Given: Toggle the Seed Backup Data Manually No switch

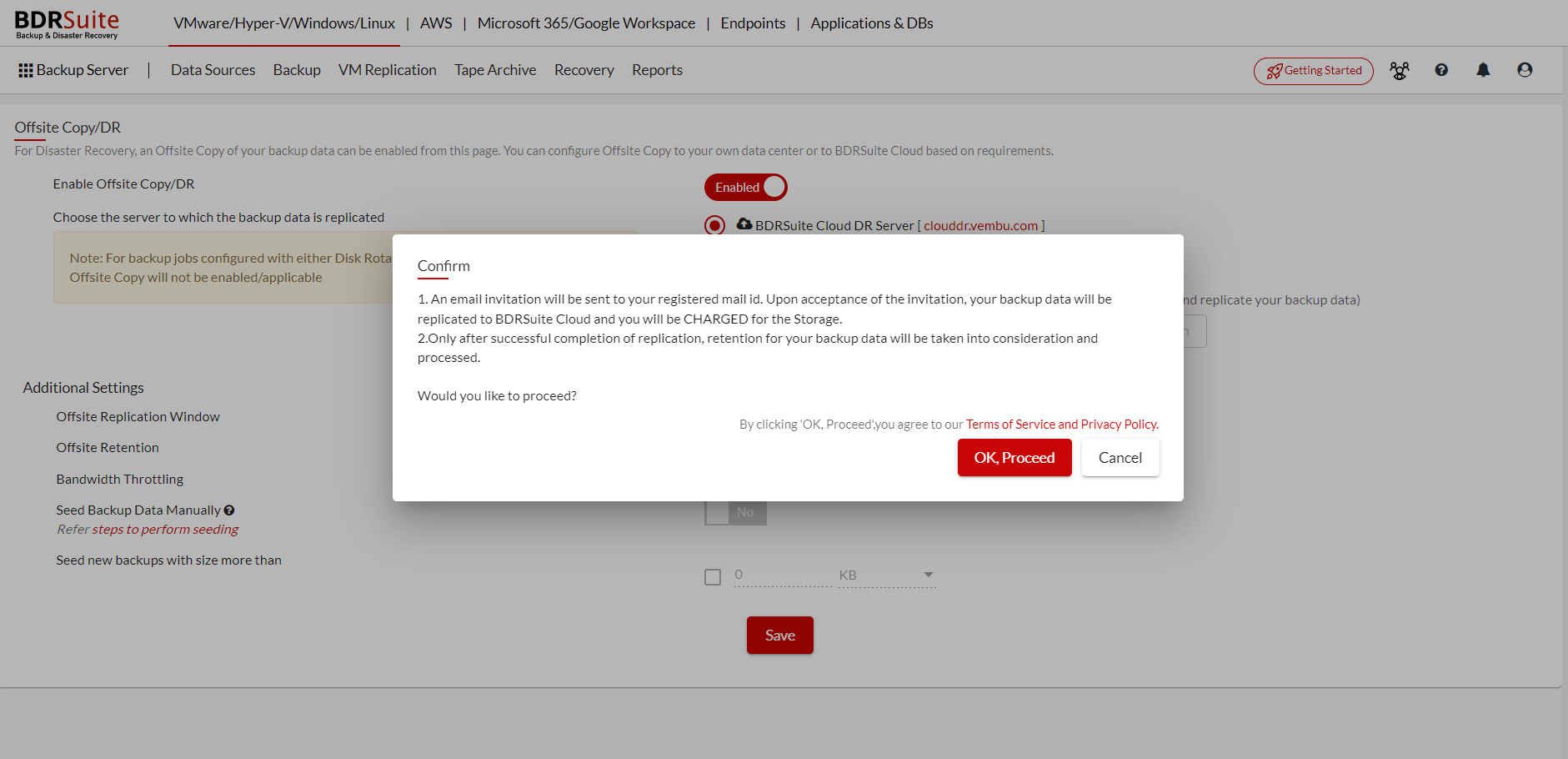Looking at the screenshot, I should click(735, 512).
